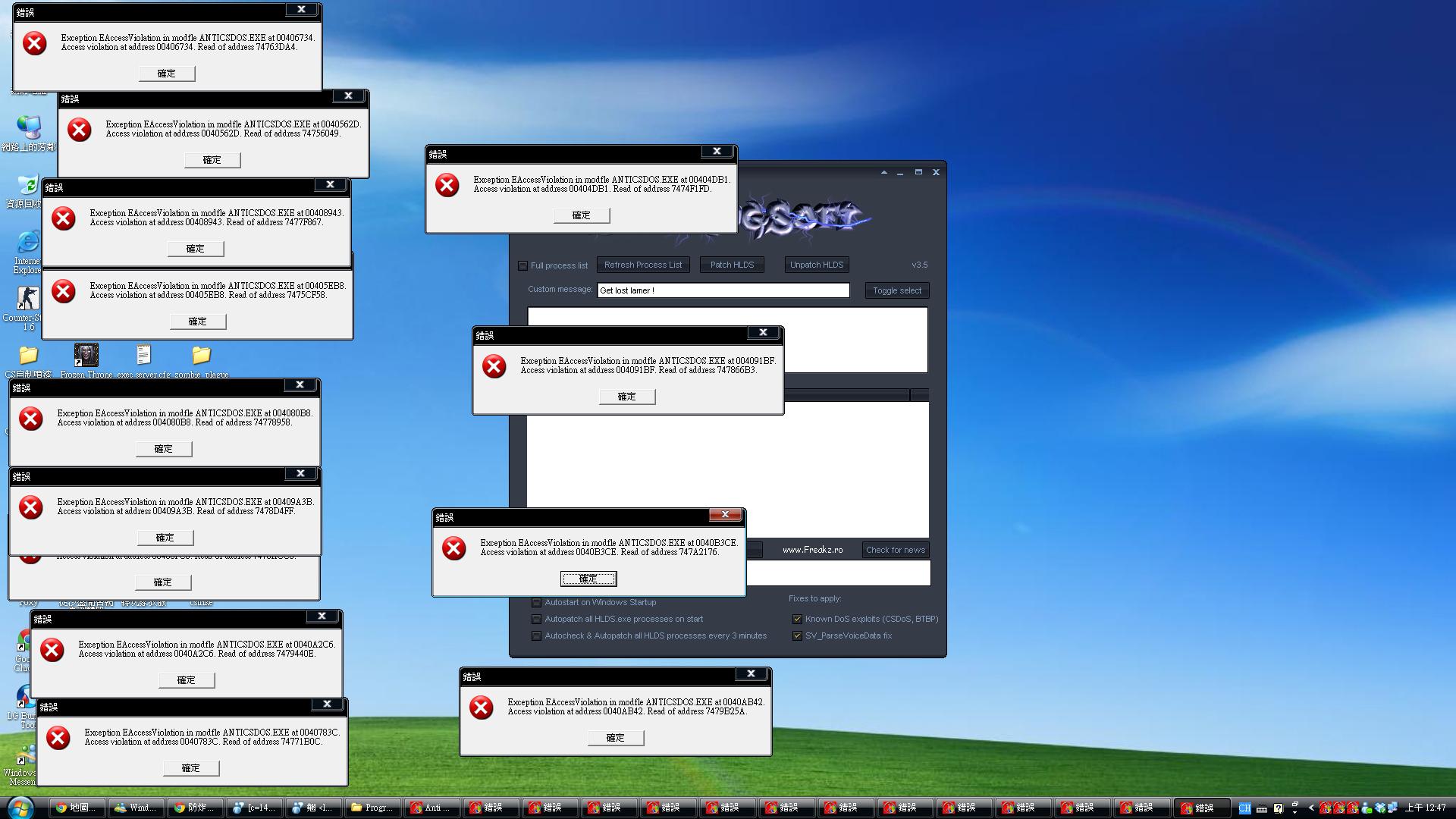The image size is (1456, 819).
Task: Enable the Full process list checkbox
Action: pos(522,265)
